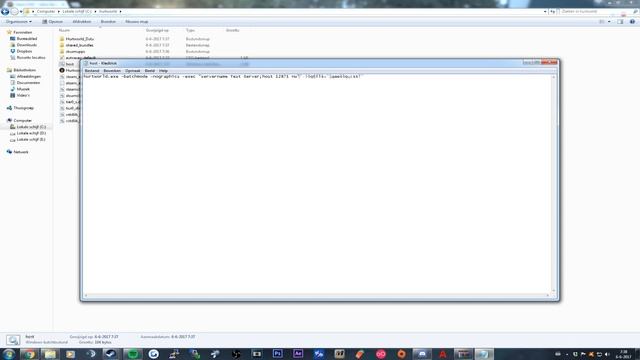Open Spotify from the taskbar
Image resolution: width=640 pixels, height=360 pixels.
tap(133, 354)
